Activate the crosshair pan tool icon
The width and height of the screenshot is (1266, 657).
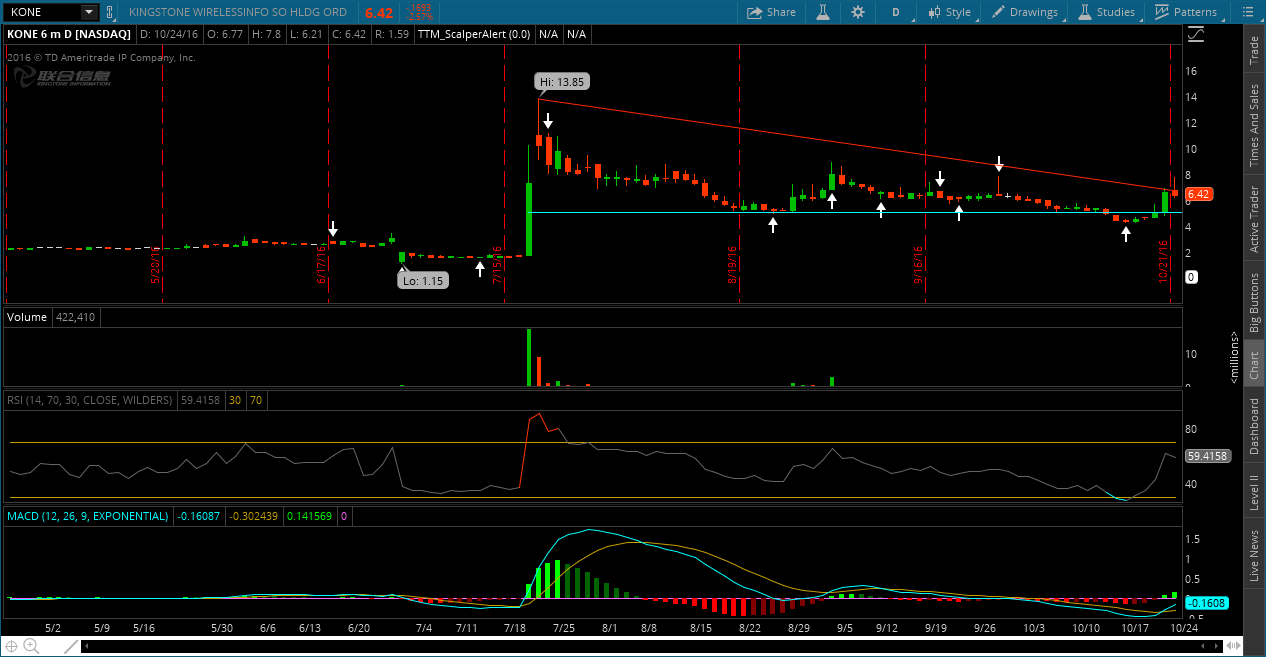[x=13, y=645]
